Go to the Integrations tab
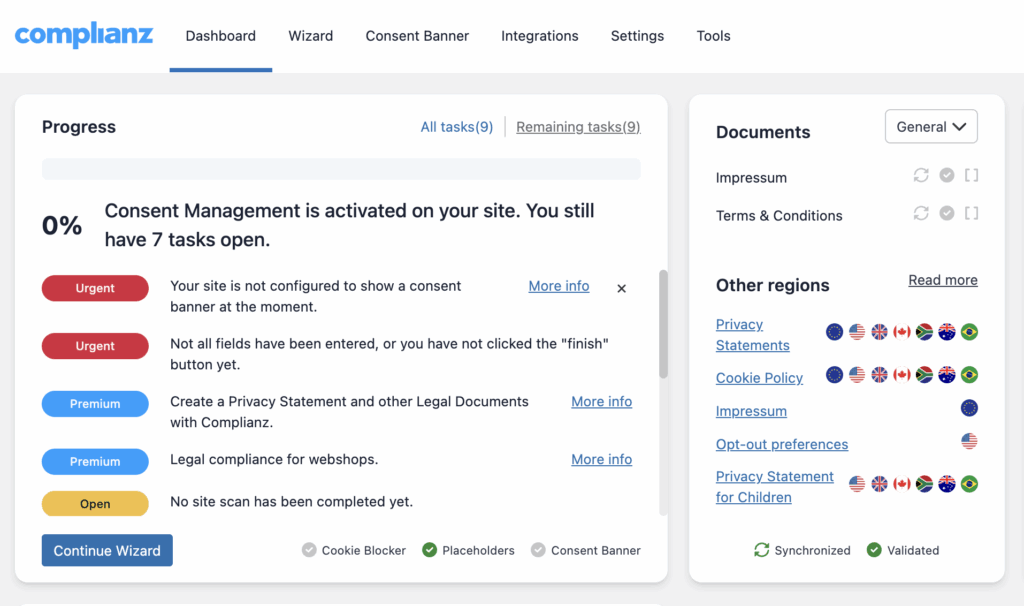Image resolution: width=1024 pixels, height=606 pixels. (x=540, y=36)
